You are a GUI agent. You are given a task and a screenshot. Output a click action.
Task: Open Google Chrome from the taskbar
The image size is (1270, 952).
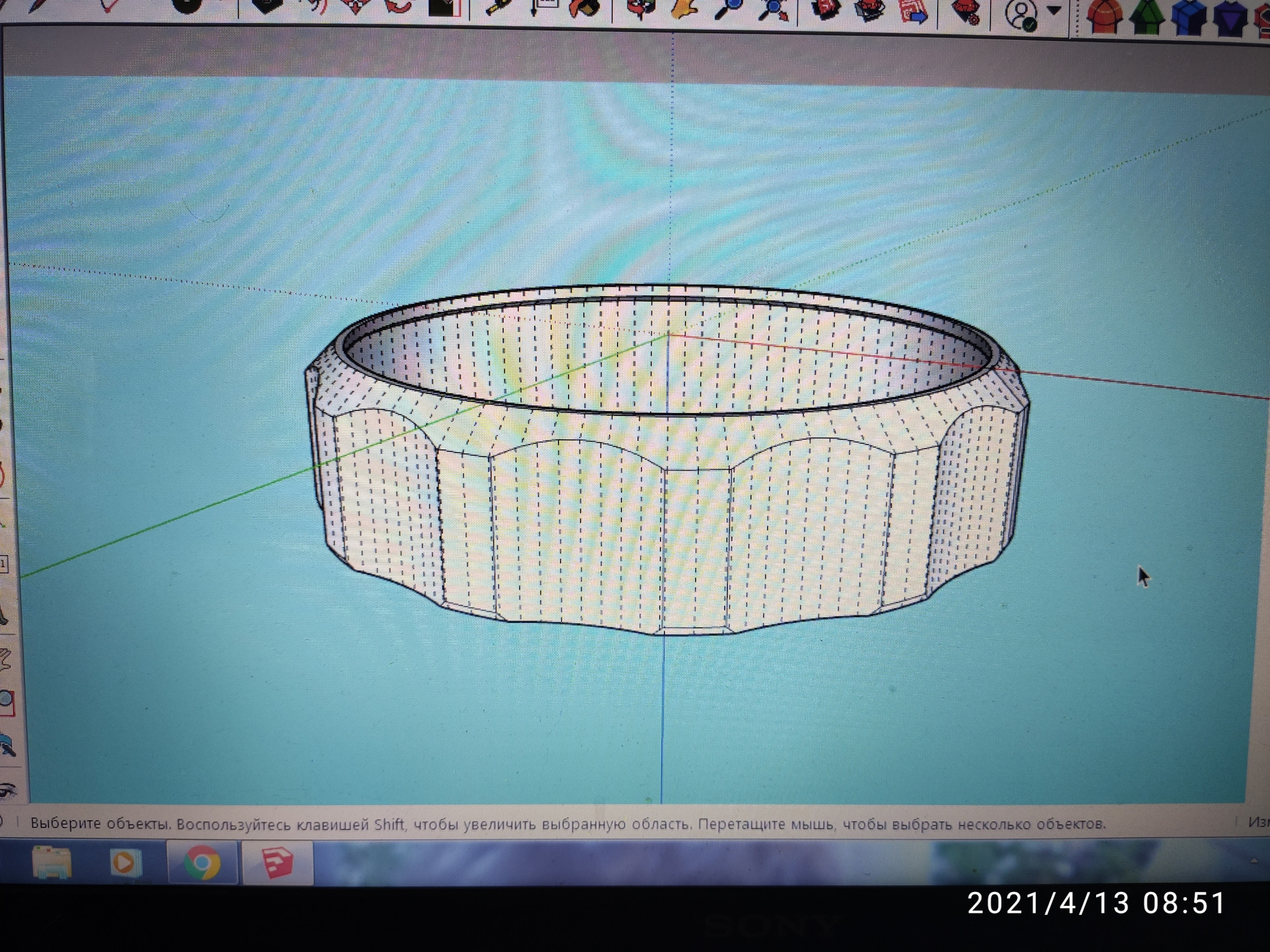(202, 863)
